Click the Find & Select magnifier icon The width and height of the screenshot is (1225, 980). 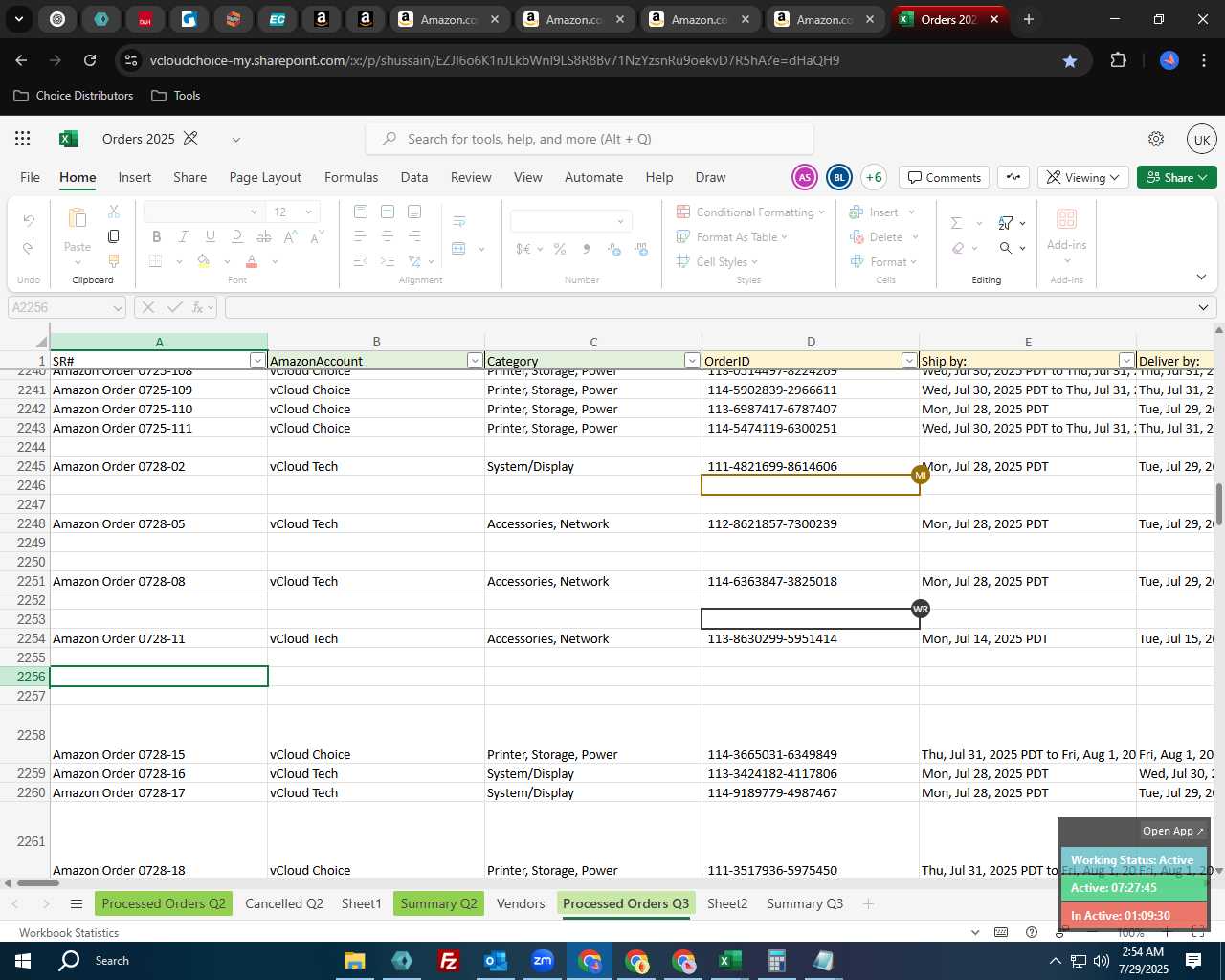(1006, 248)
